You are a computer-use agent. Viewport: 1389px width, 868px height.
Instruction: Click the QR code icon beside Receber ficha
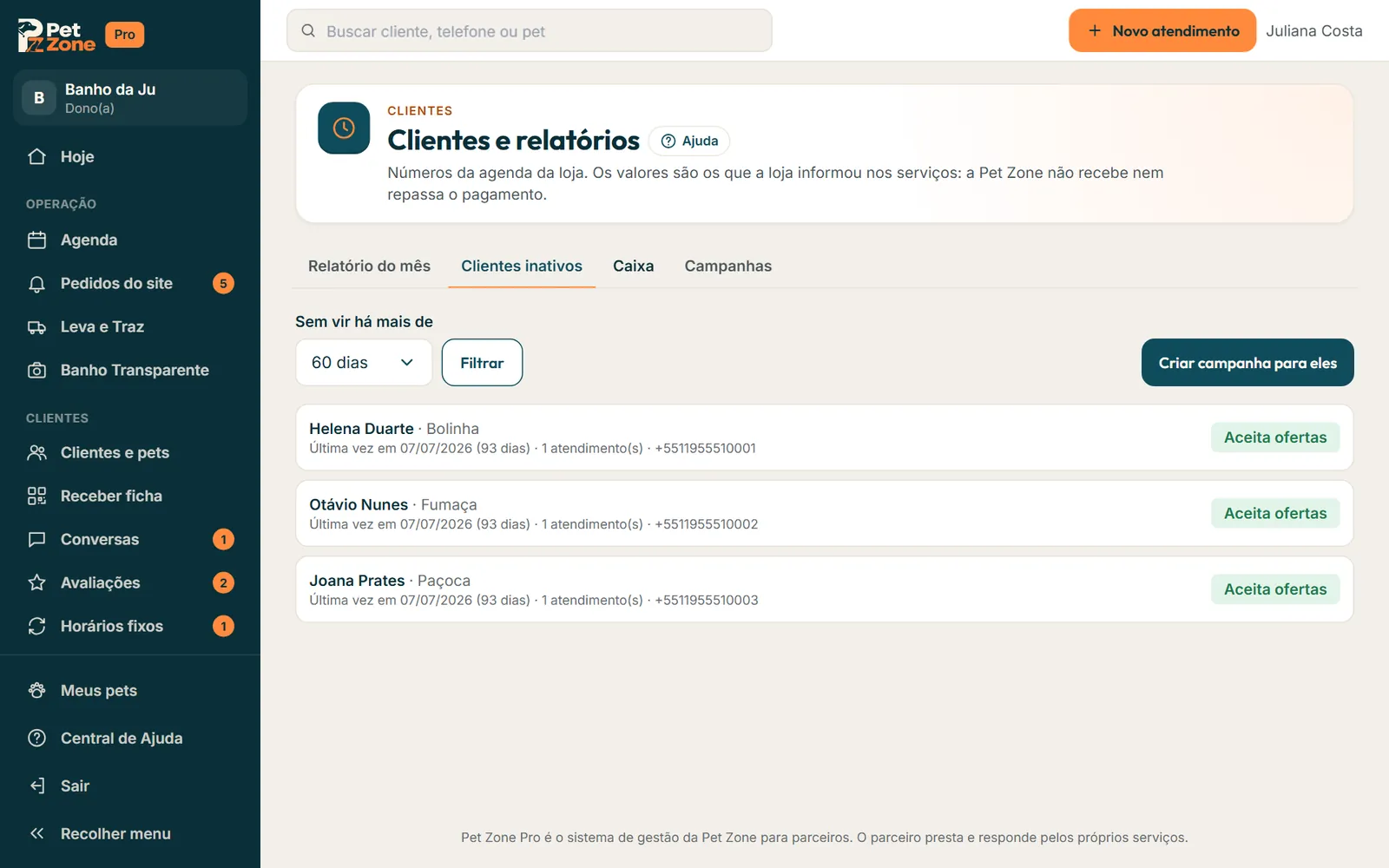(x=36, y=496)
